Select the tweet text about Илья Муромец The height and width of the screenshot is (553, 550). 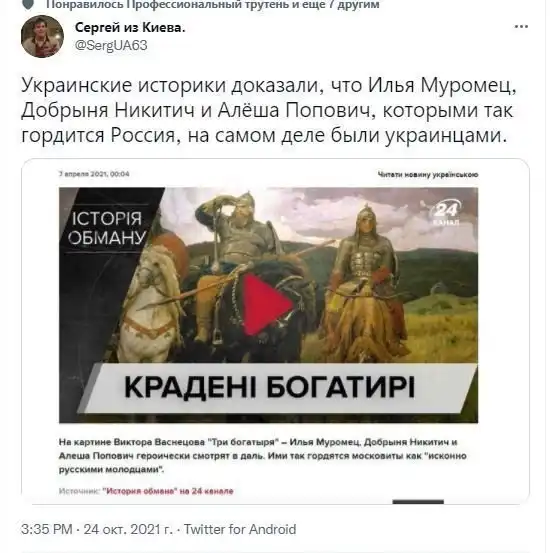[268, 110]
